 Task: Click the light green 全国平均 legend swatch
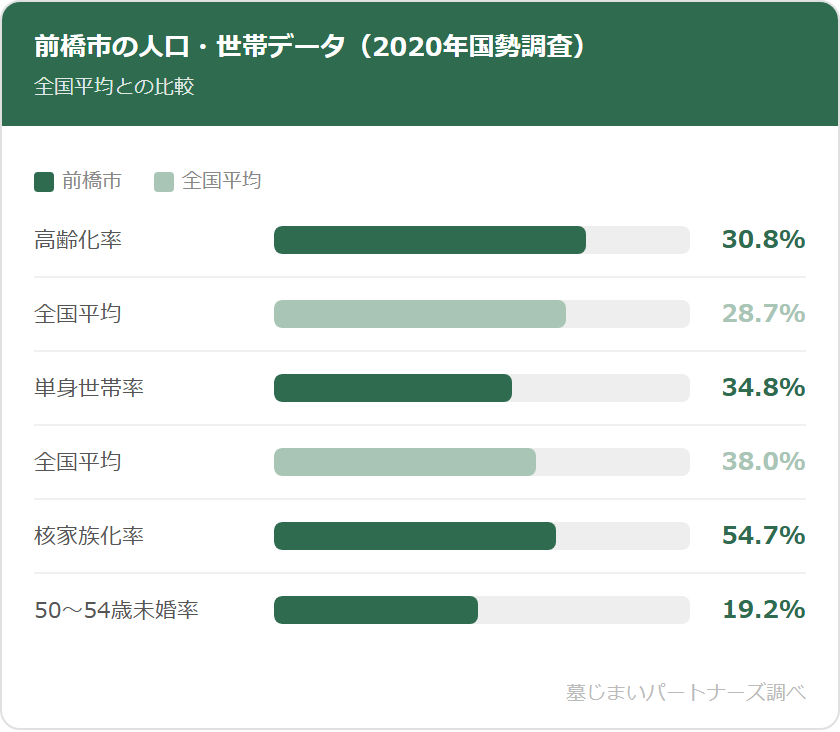pos(164,181)
